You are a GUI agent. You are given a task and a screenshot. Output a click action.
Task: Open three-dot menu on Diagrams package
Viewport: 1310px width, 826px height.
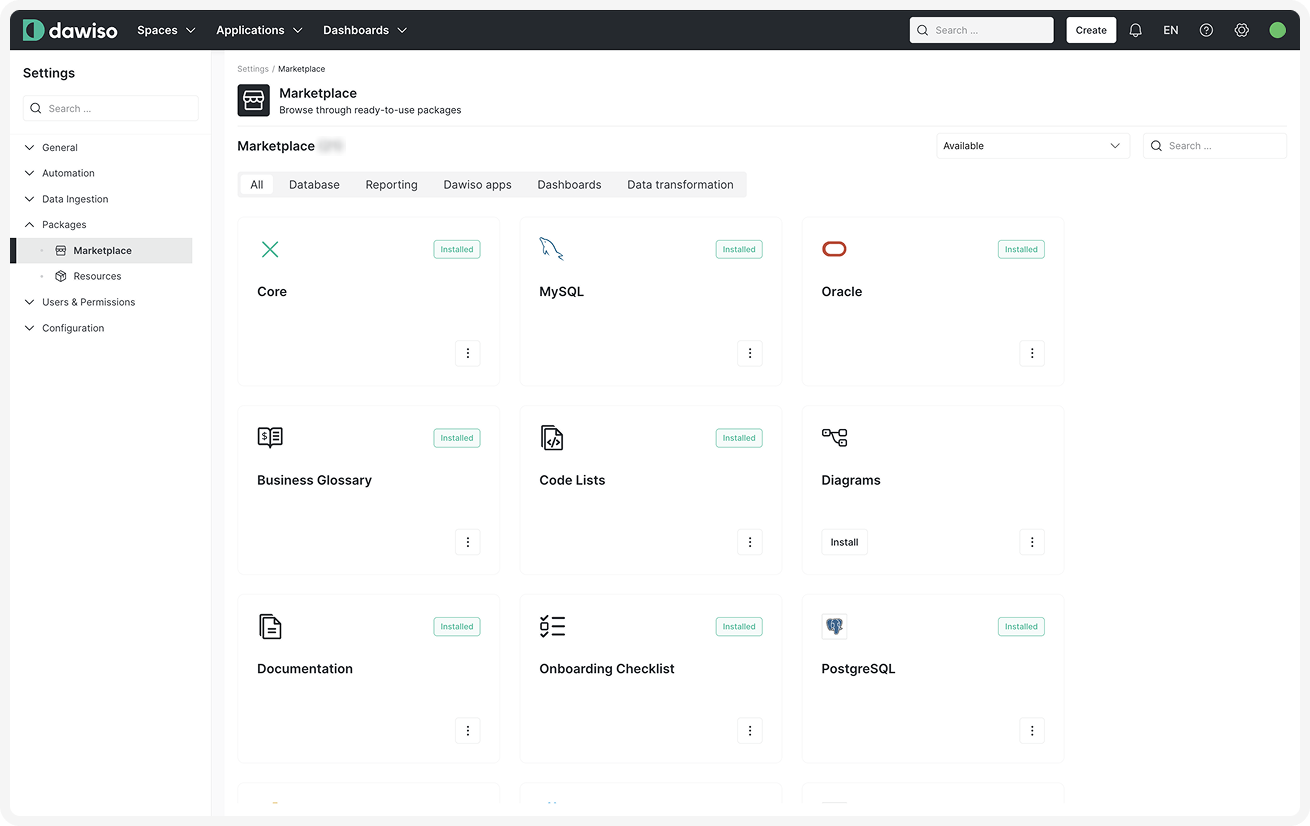tap(1032, 542)
